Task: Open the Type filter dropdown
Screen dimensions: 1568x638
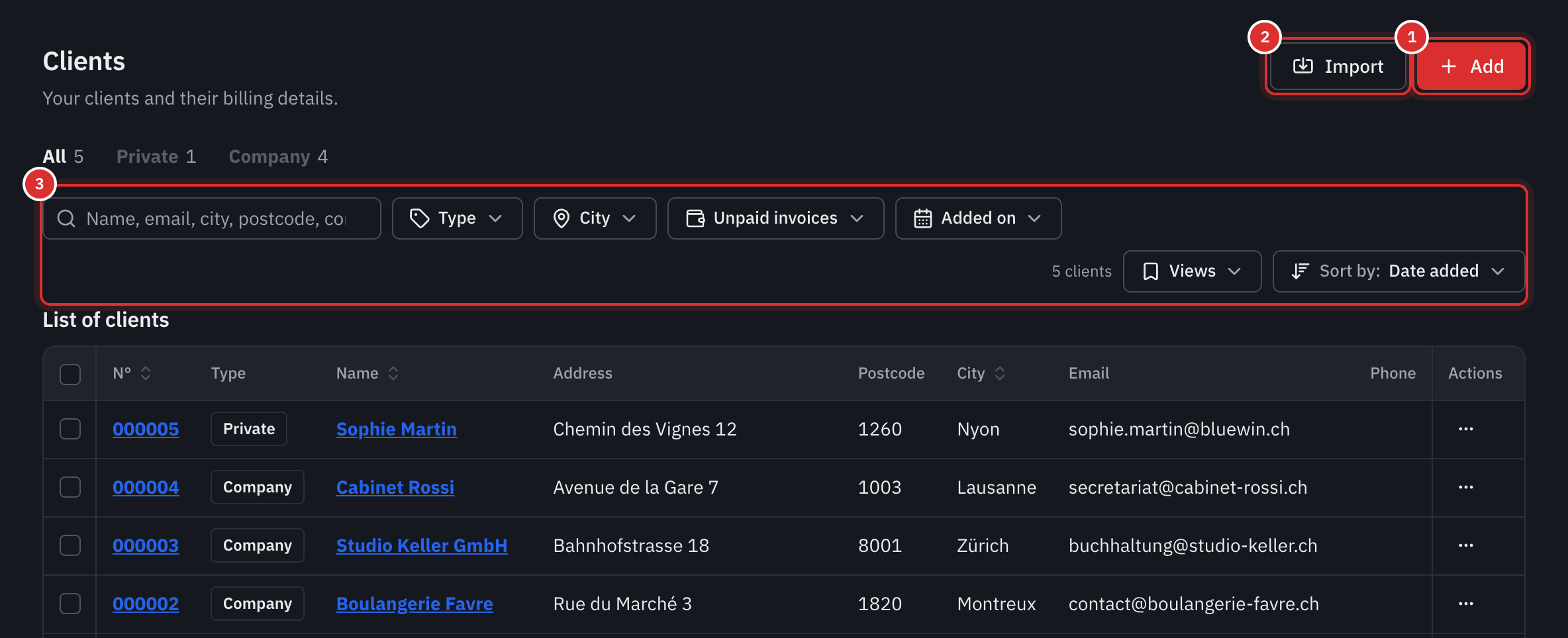Action: 457,218
